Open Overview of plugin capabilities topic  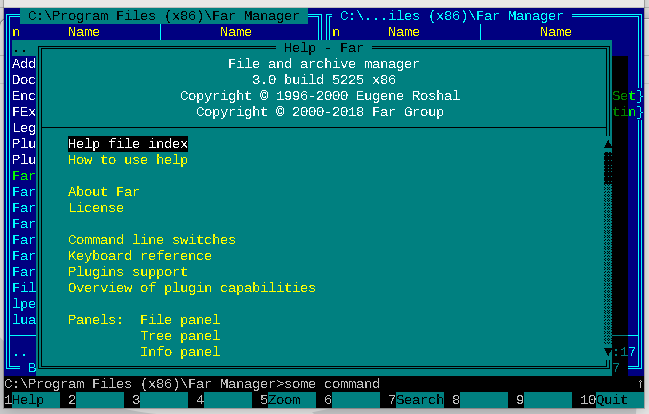192,287
